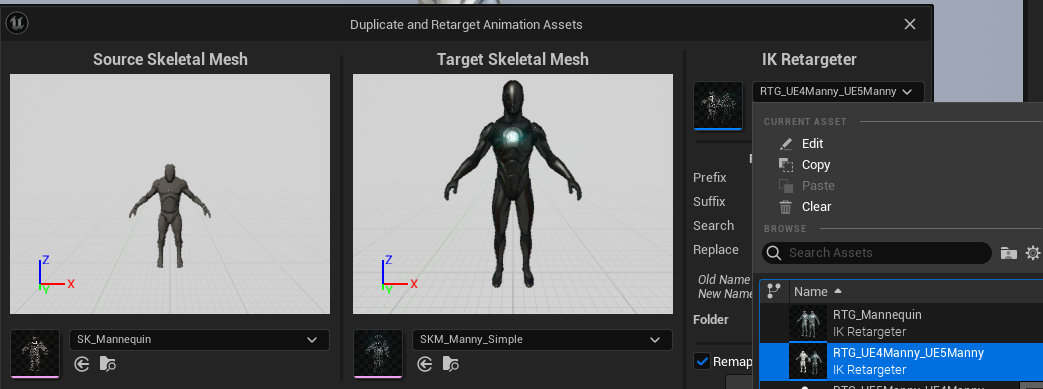Open the RTG_UE4Manny_UE5Manny IK Retargeter dropdown
1043x389 pixels.
tap(837, 92)
